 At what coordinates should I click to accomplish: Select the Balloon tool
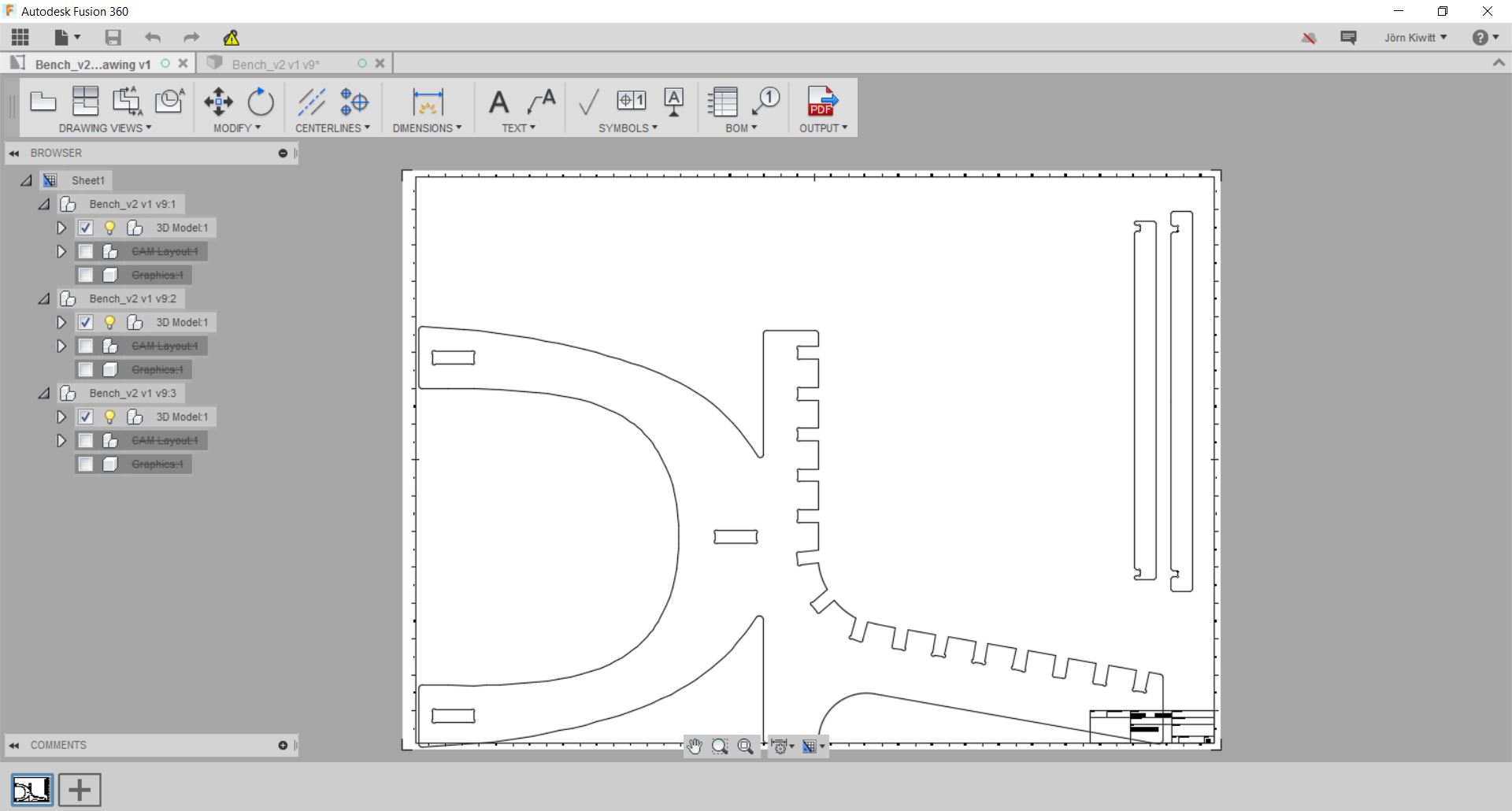click(x=765, y=101)
